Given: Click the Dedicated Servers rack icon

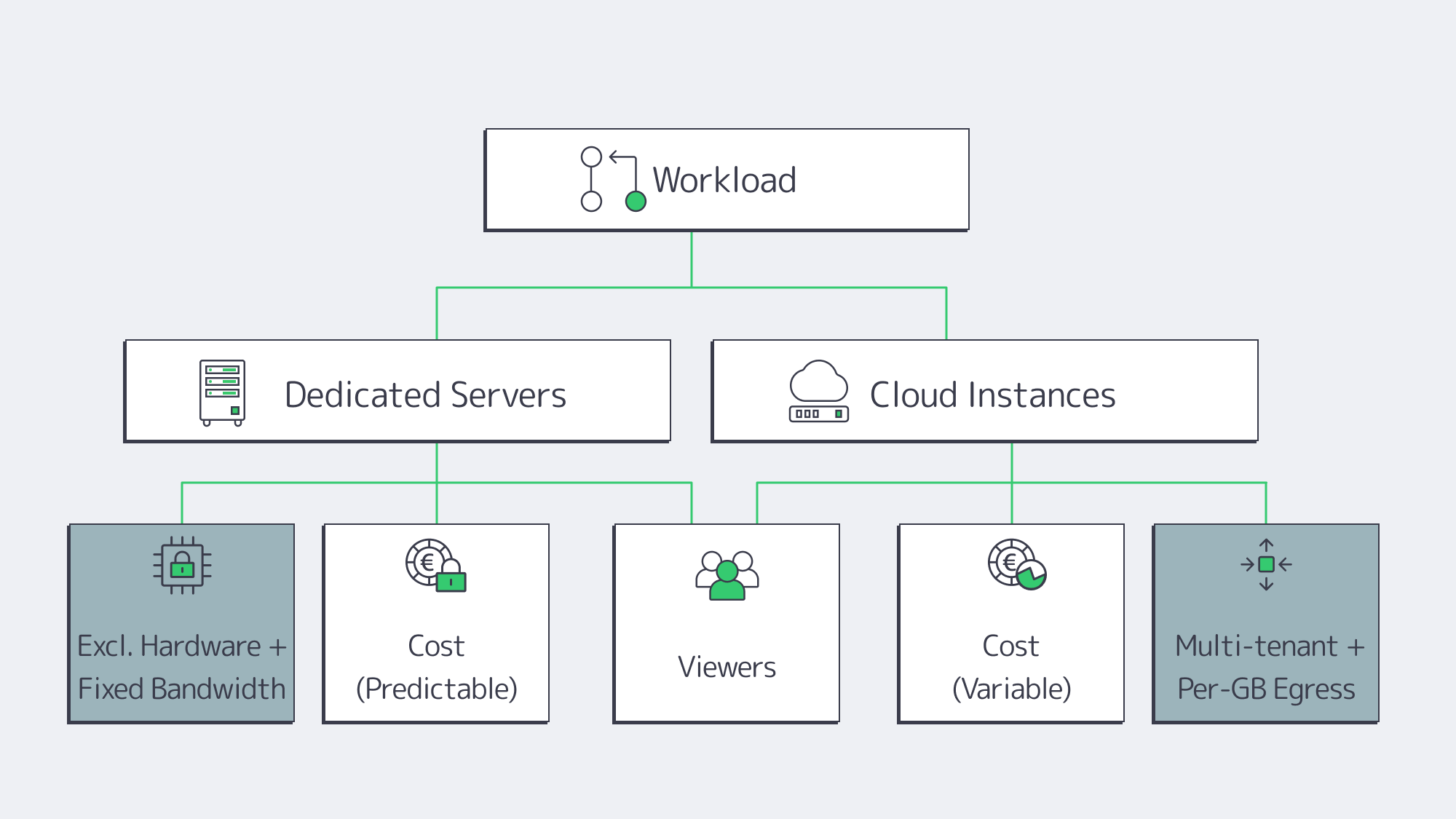Looking at the screenshot, I should coord(222,392).
